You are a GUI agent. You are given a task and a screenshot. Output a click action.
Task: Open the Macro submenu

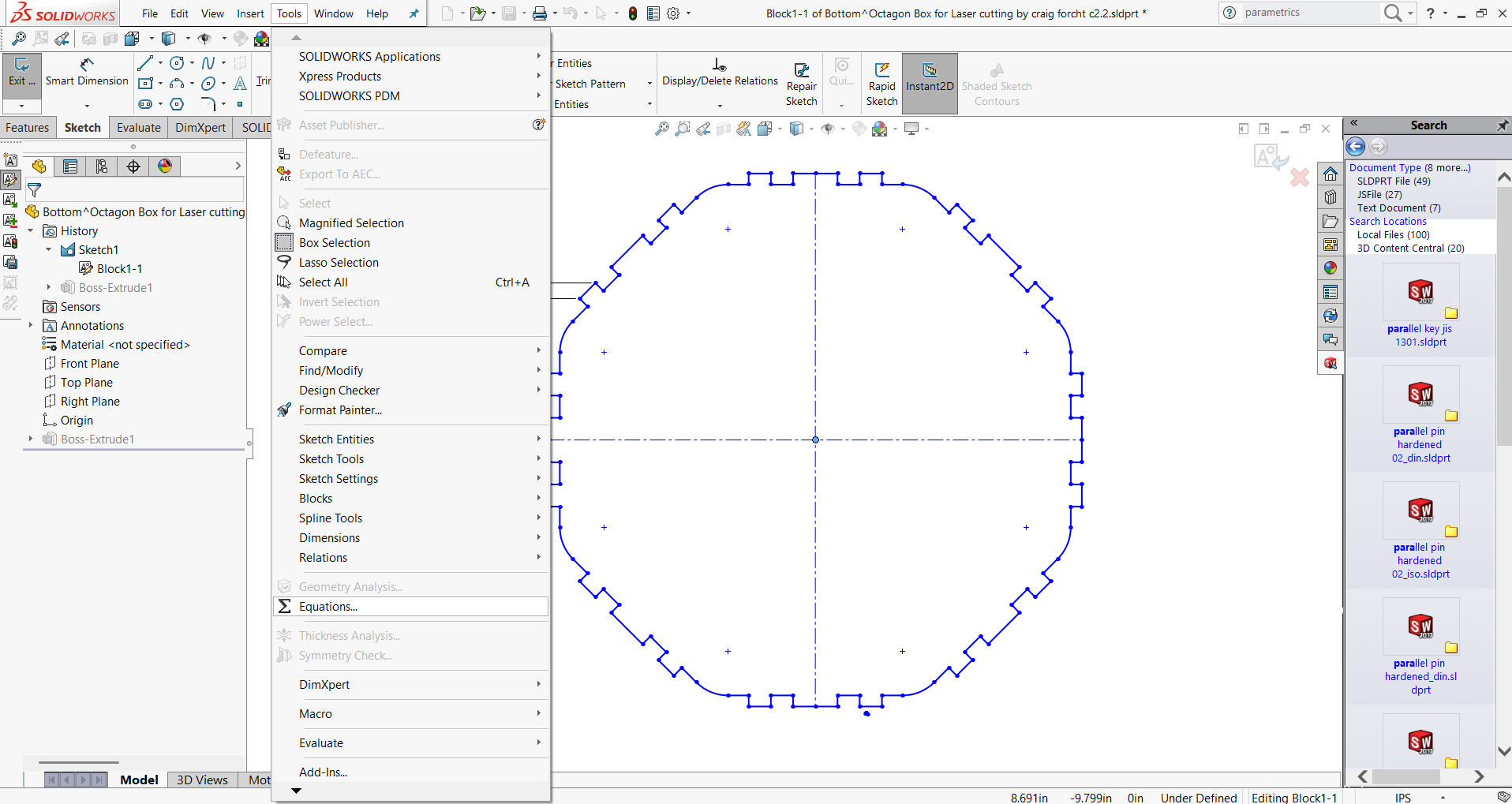click(x=410, y=714)
